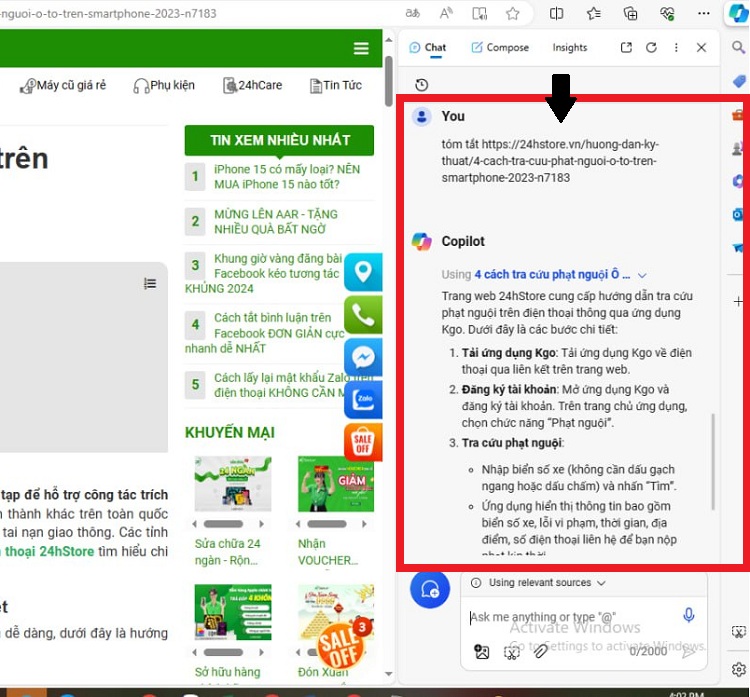This screenshot has width=750, height=697.
Task: Click the green phone call button
Action: tap(363, 314)
